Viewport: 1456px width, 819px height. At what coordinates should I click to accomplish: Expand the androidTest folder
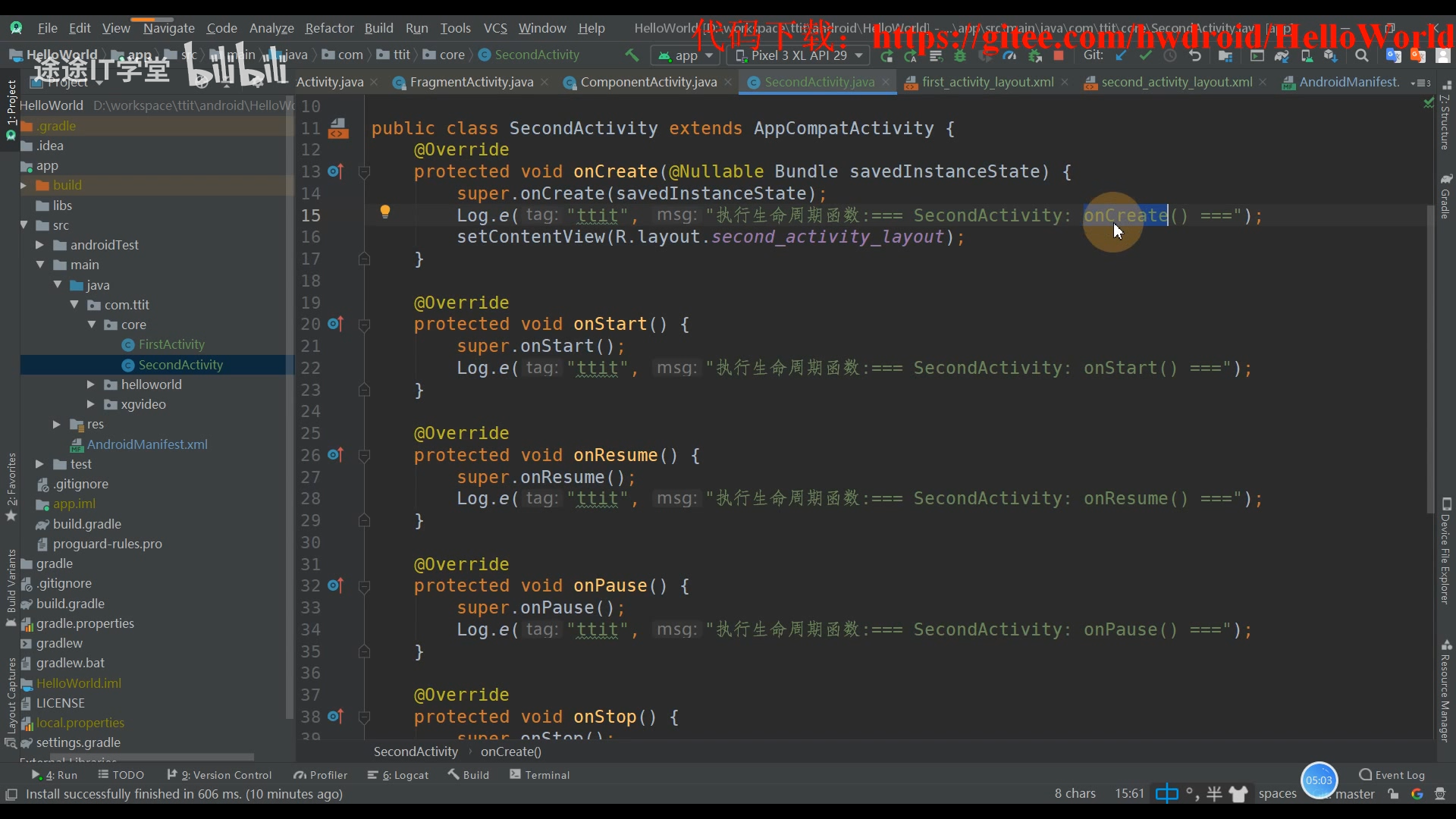pos(39,245)
